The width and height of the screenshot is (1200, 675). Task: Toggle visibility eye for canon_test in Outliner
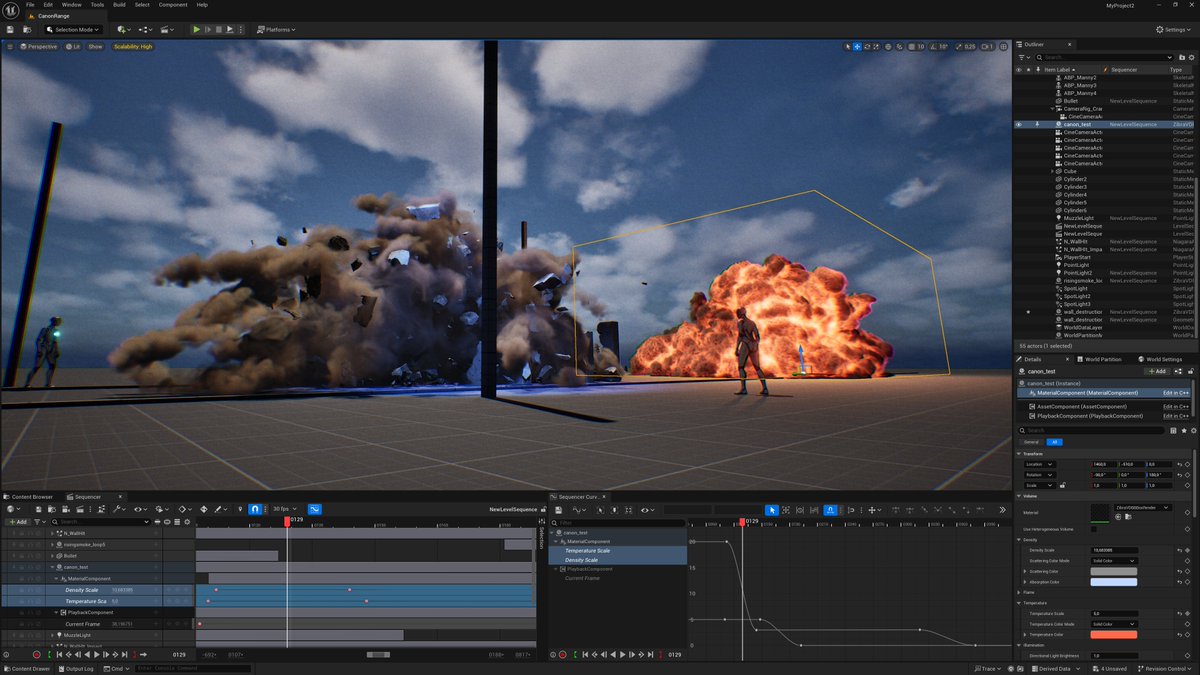(x=1018, y=124)
